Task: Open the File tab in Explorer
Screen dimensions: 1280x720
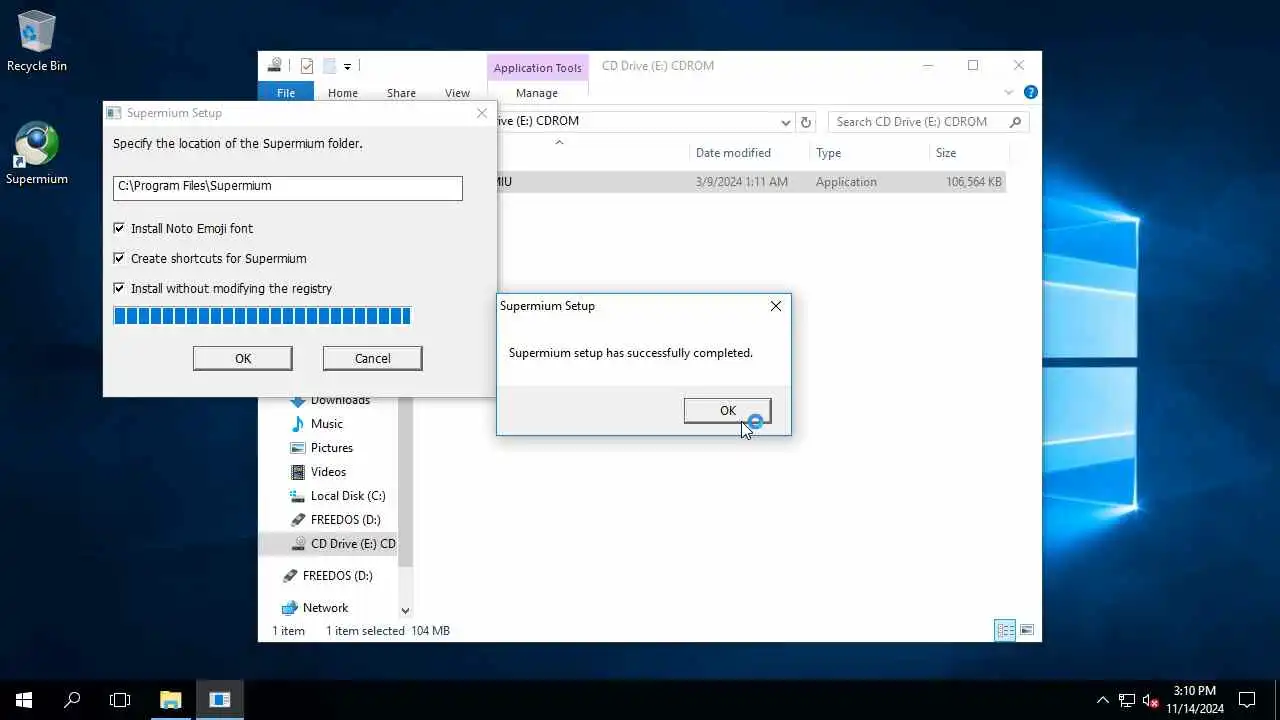Action: pyautogui.click(x=286, y=93)
